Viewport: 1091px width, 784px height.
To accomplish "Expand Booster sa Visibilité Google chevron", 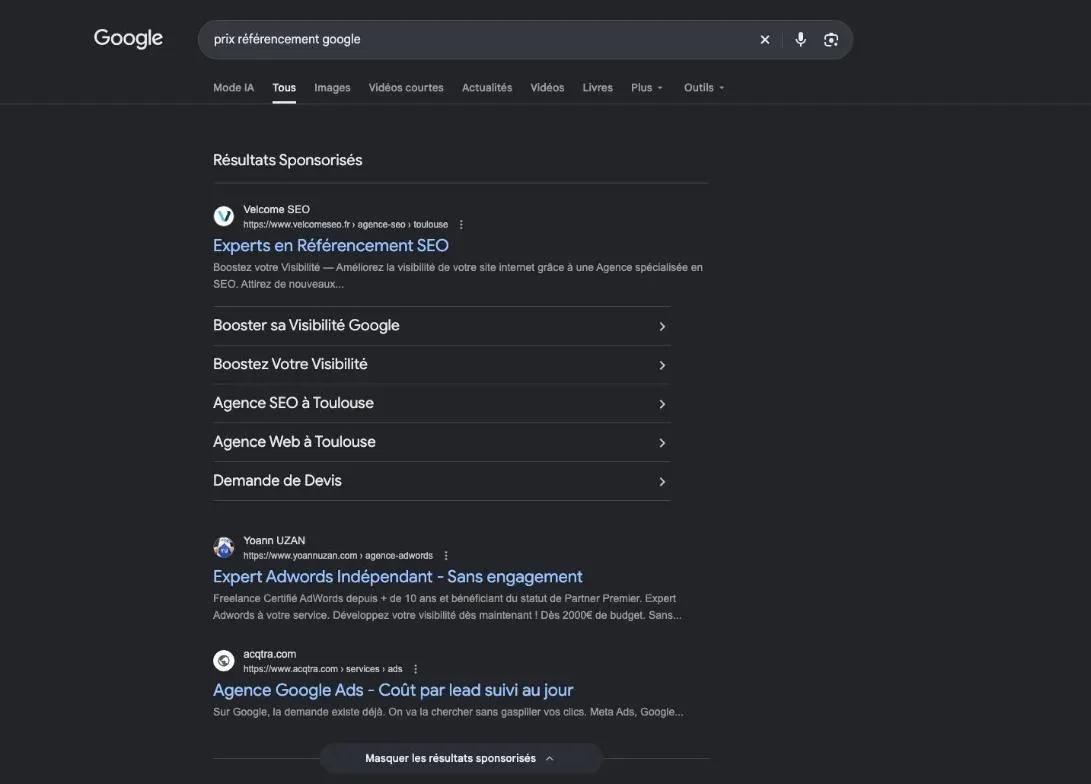I will (662, 326).
